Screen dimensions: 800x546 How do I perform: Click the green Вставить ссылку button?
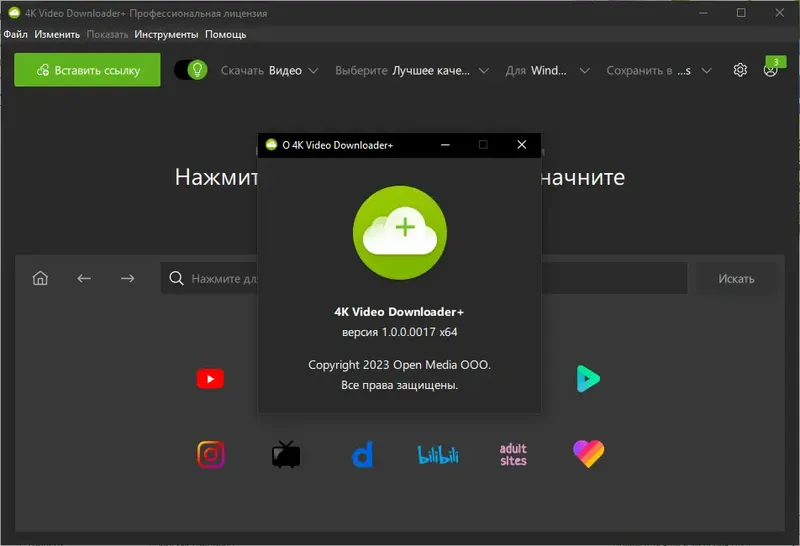[87, 70]
